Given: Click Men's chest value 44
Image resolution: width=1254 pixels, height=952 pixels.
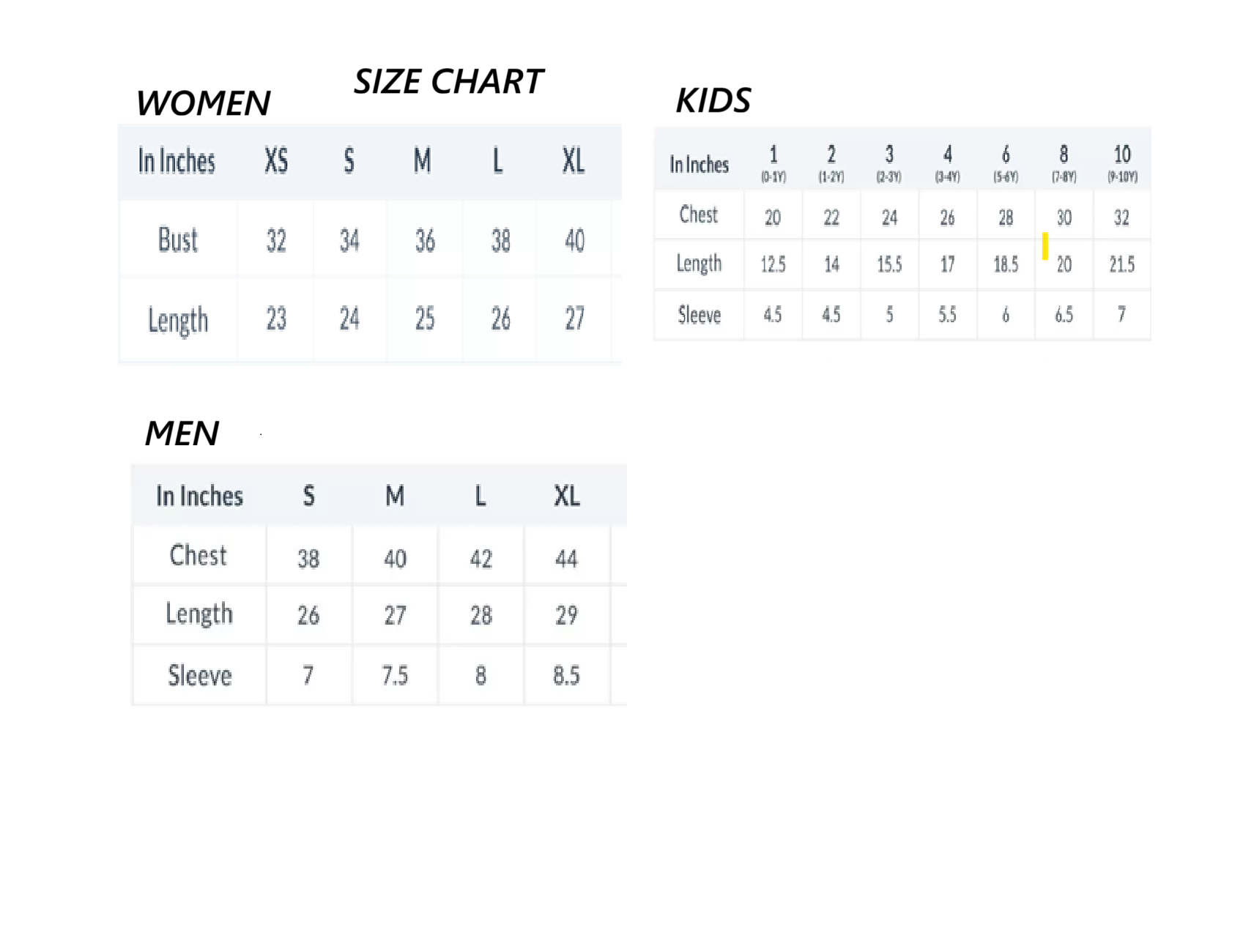Looking at the screenshot, I should [566, 559].
